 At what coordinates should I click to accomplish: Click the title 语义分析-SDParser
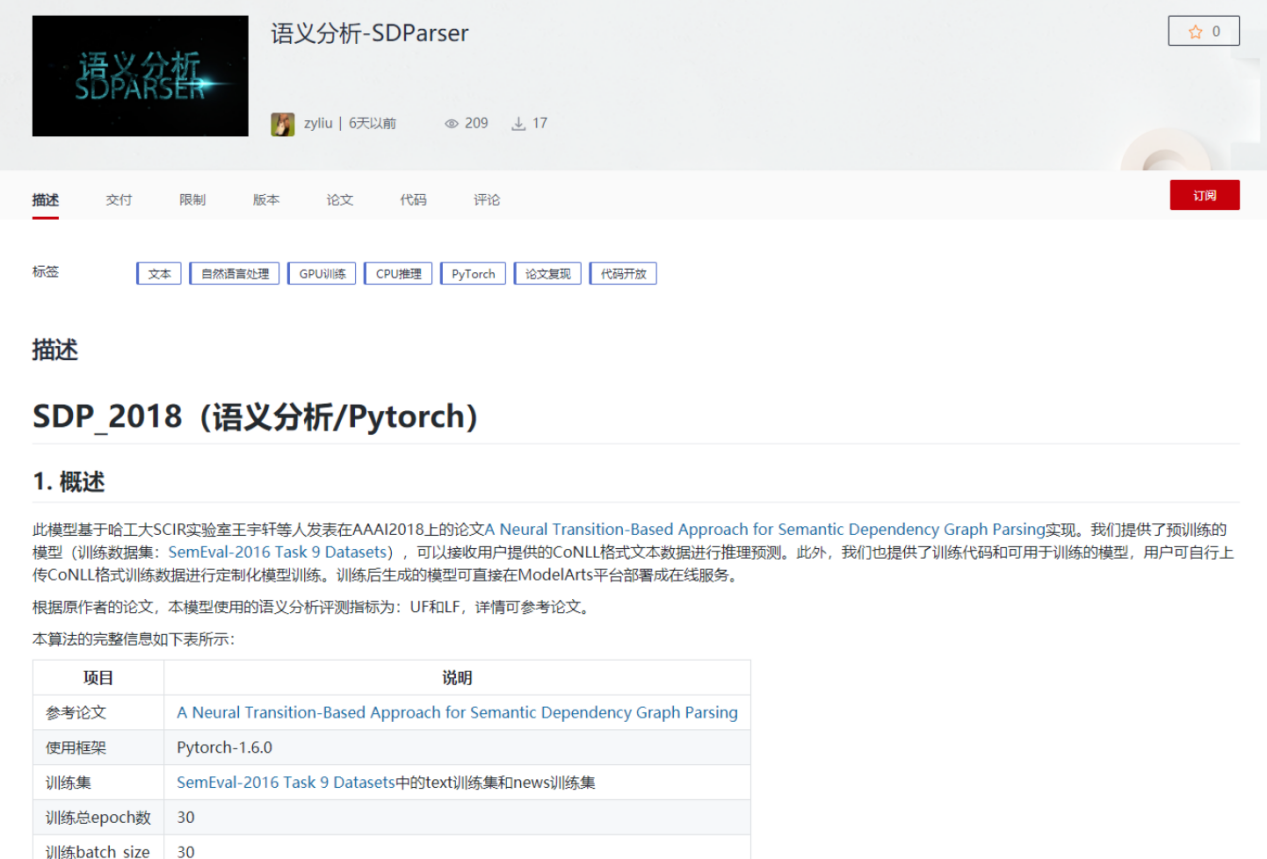370,33
